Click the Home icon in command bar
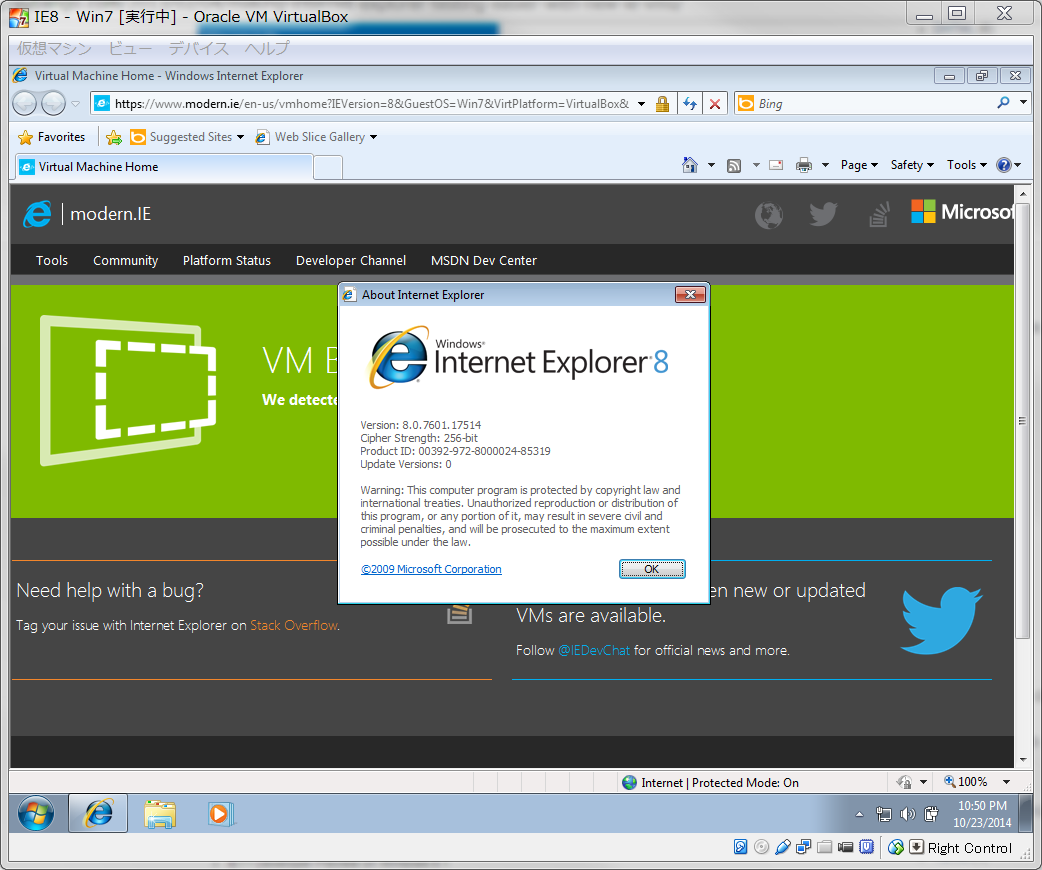Screen dimensions: 1042x870 pos(690,165)
